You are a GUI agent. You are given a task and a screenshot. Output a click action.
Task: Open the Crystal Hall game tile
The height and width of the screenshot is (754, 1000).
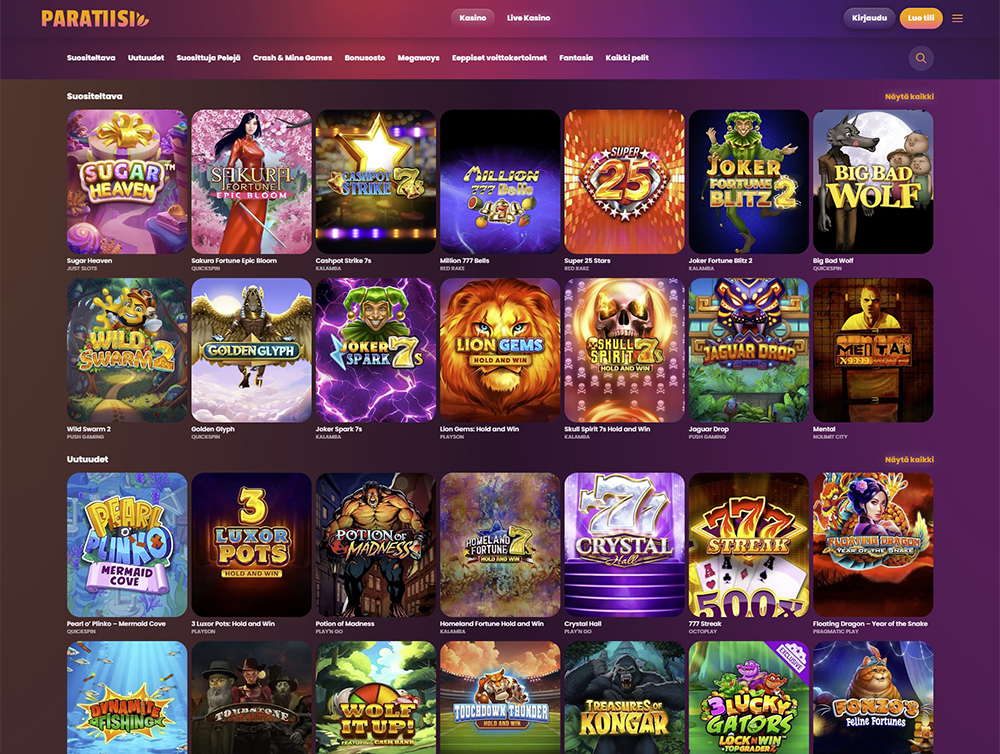pyautogui.click(x=624, y=545)
